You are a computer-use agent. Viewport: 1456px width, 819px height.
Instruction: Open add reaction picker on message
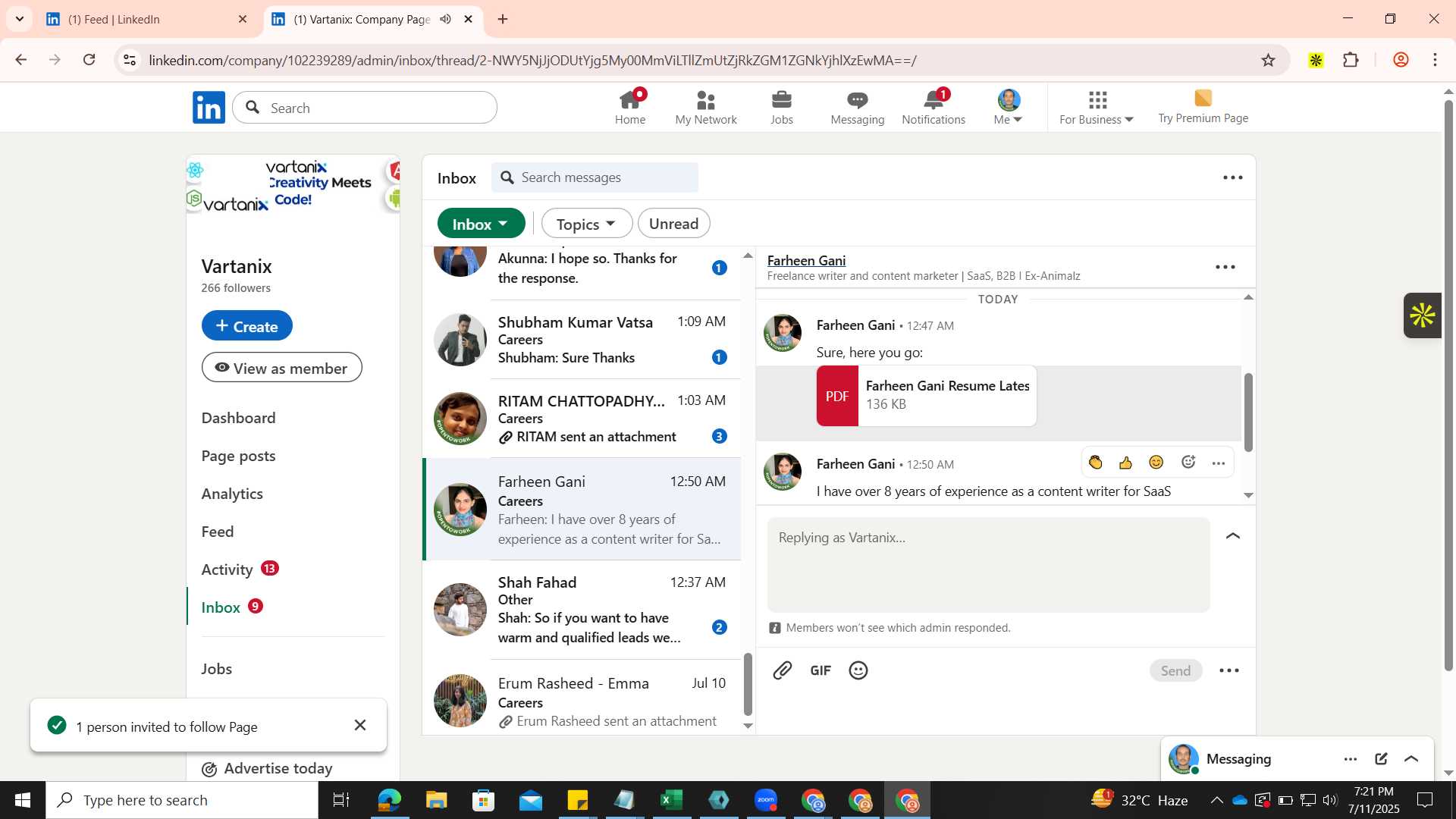[x=1188, y=463]
